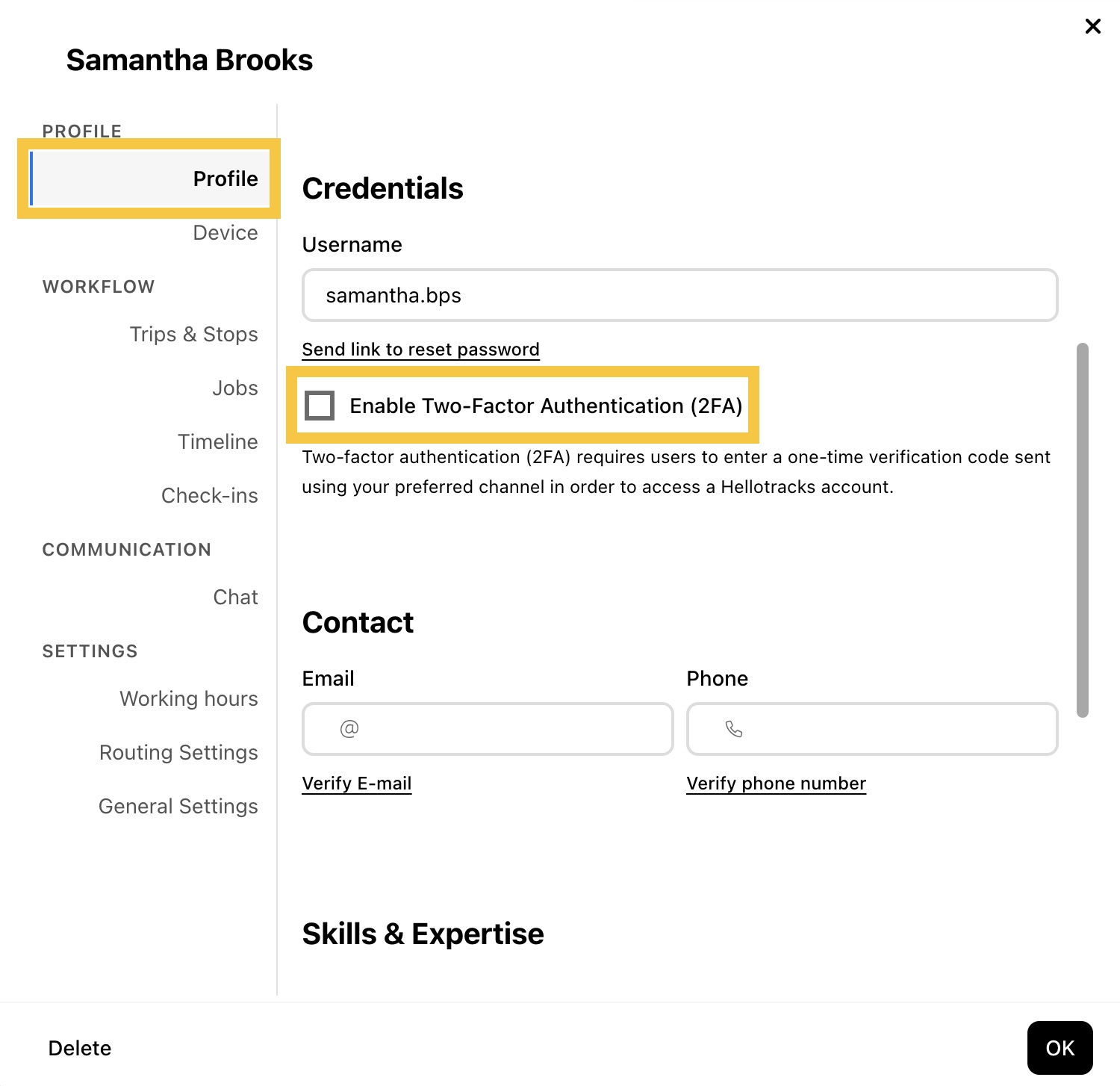
Task: Click the @ icon in Email field
Action: point(349,728)
